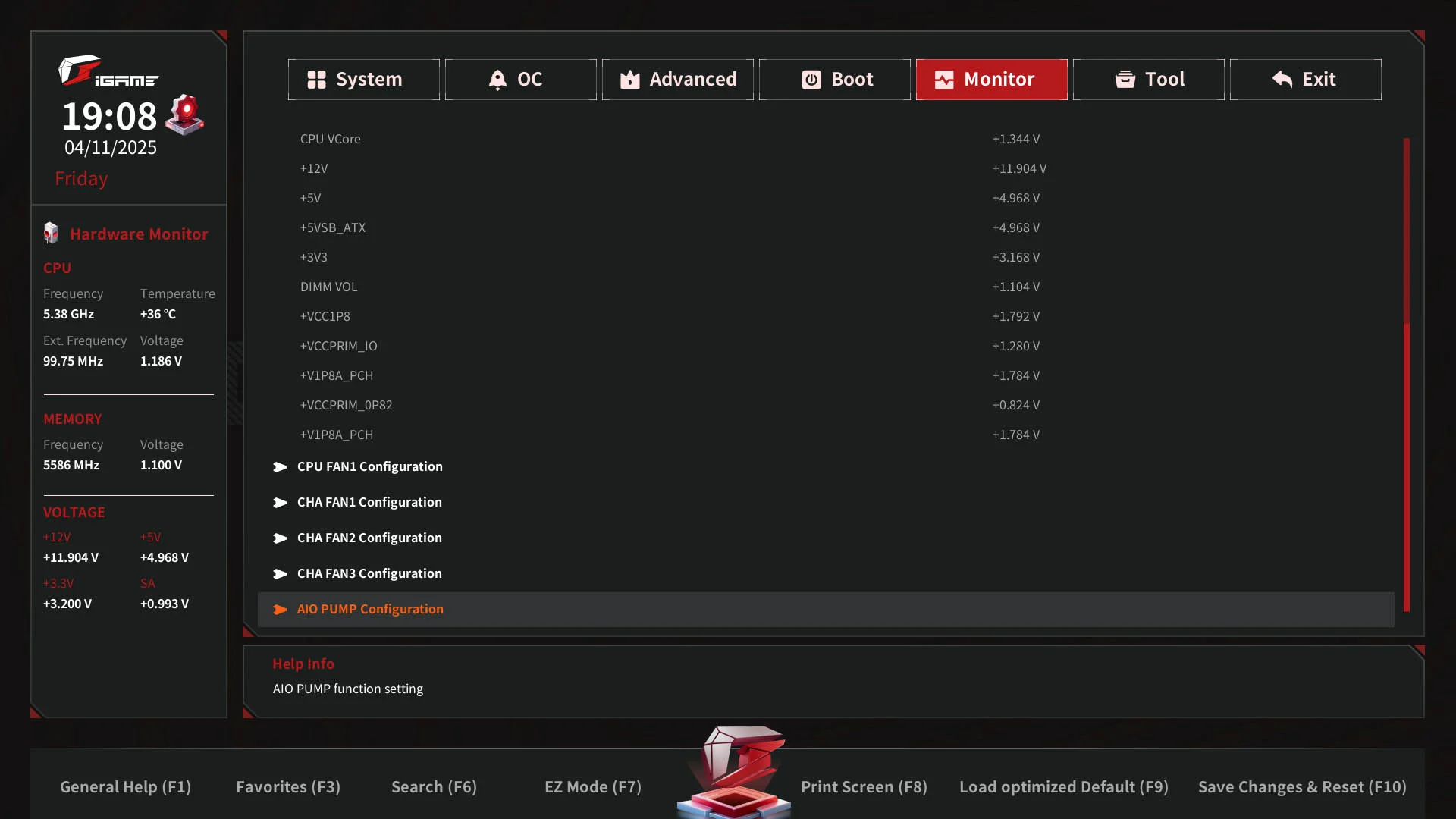Viewport: 1456px width, 819px height.
Task: Click the Hardware Monitor chip icon
Action: pyautogui.click(x=51, y=234)
